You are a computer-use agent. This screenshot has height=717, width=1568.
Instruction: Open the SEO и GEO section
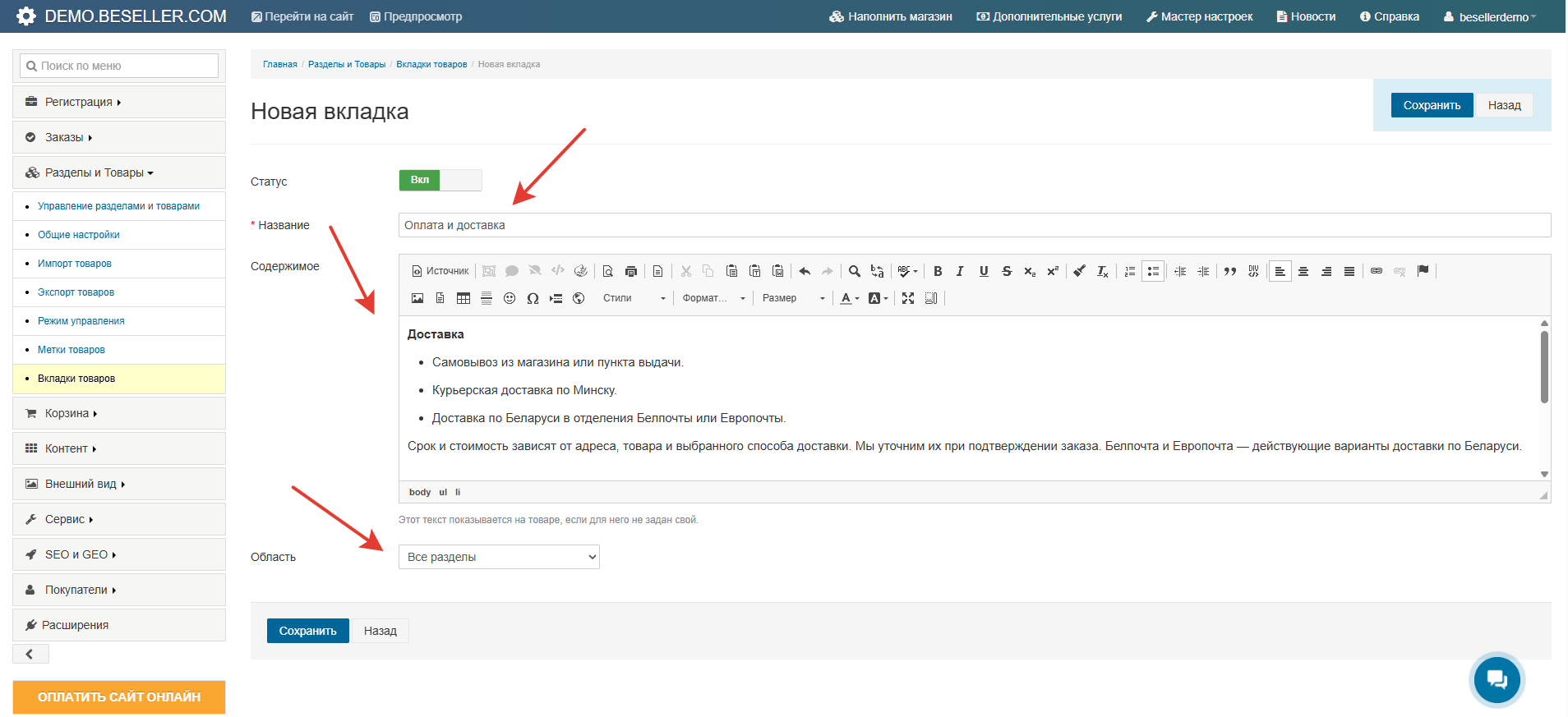click(x=119, y=554)
